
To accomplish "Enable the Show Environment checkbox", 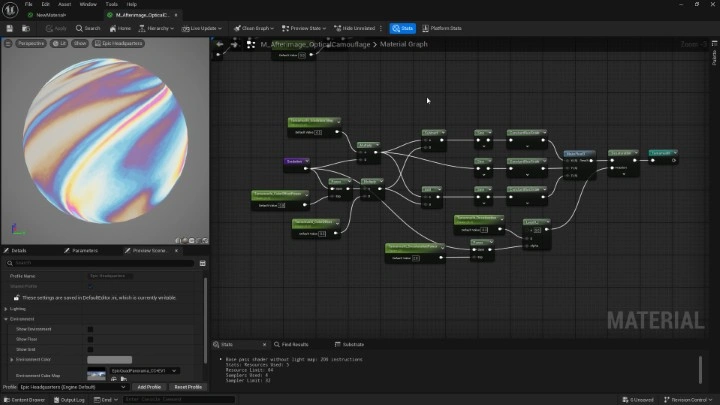I will [90, 329].
